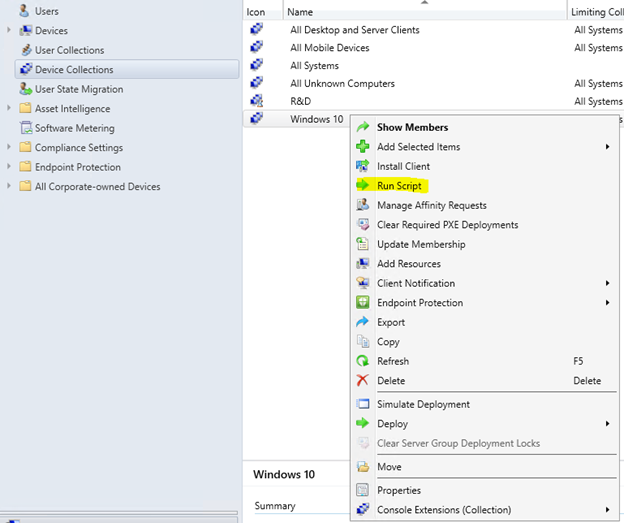
Task: Click the Endpoint Protection shield icon
Action: click(363, 302)
